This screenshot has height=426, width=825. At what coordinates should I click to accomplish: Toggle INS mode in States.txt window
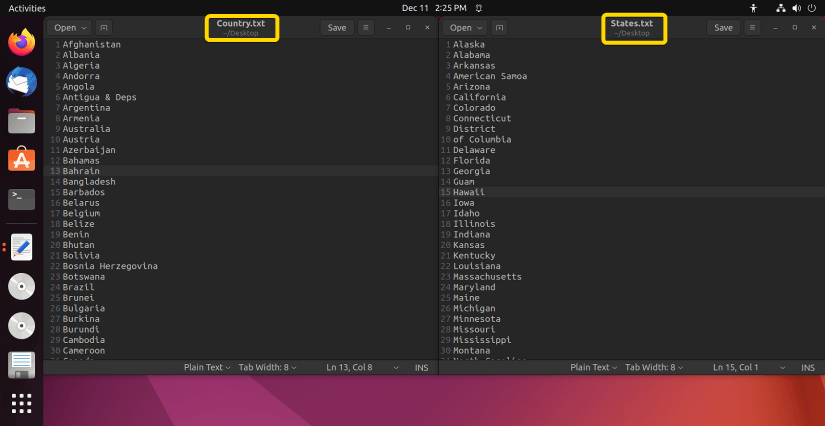pyautogui.click(x=808, y=368)
